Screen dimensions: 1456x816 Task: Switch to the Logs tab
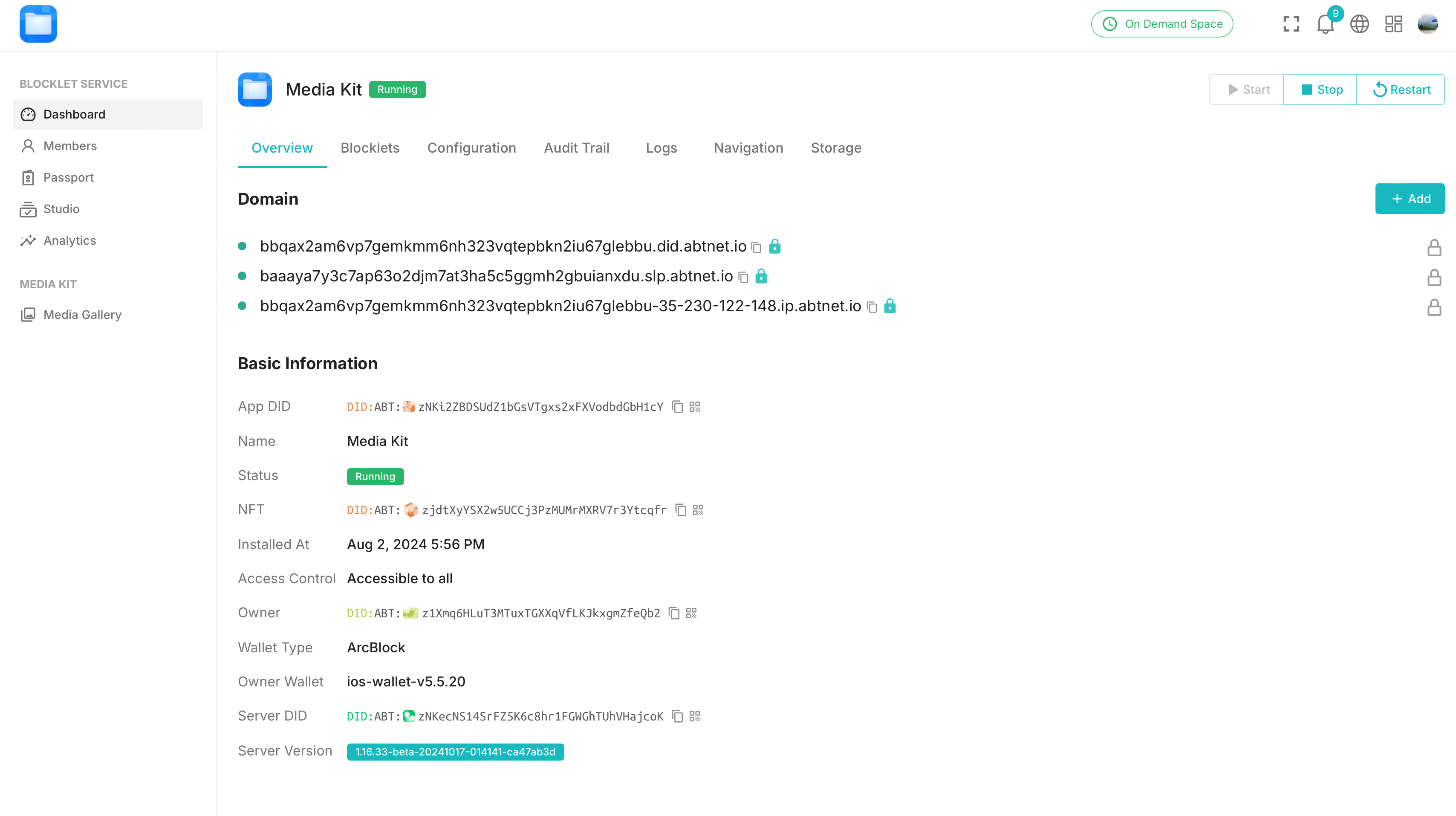tap(662, 148)
